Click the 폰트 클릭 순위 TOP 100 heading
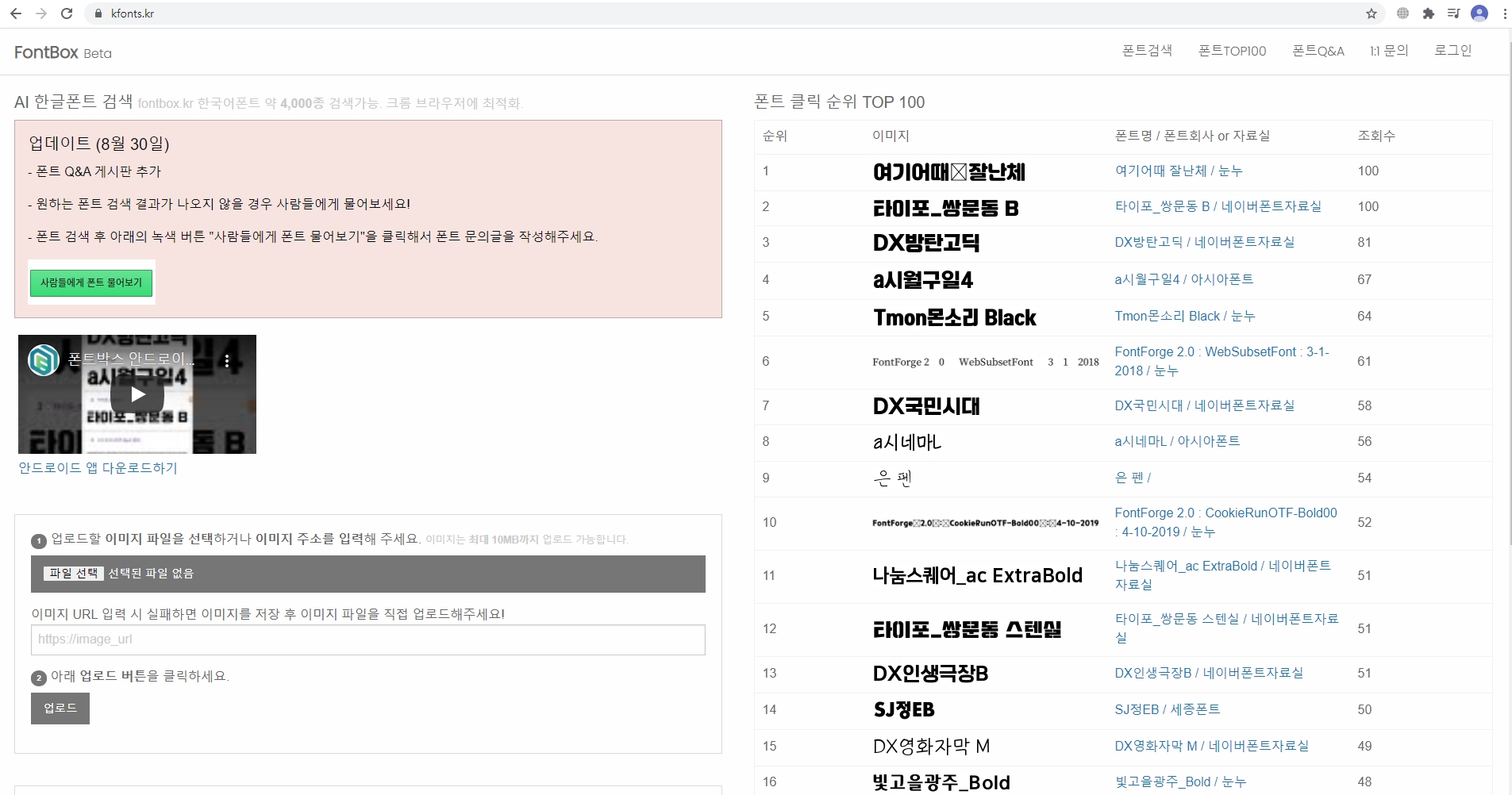Screen dimensions: 1512x795 pyautogui.click(x=839, y=102)
